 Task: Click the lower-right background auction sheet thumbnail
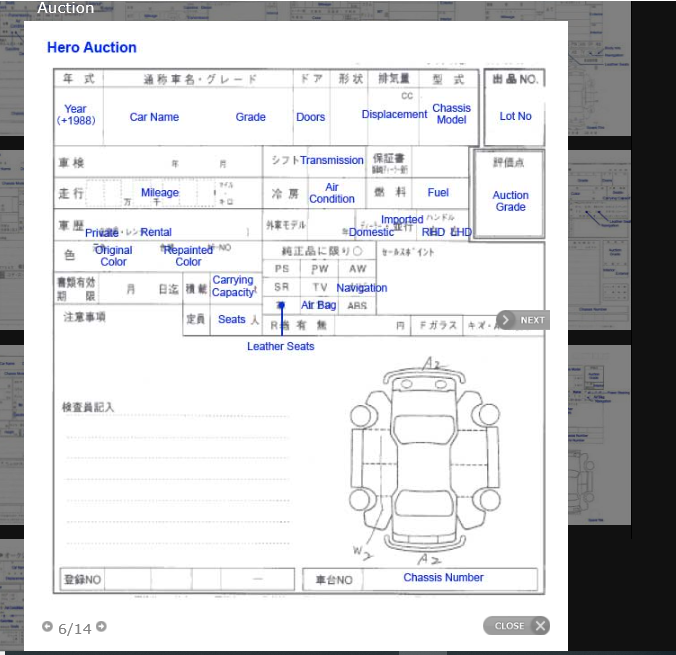pyautogui.click(x=600, y=435)
